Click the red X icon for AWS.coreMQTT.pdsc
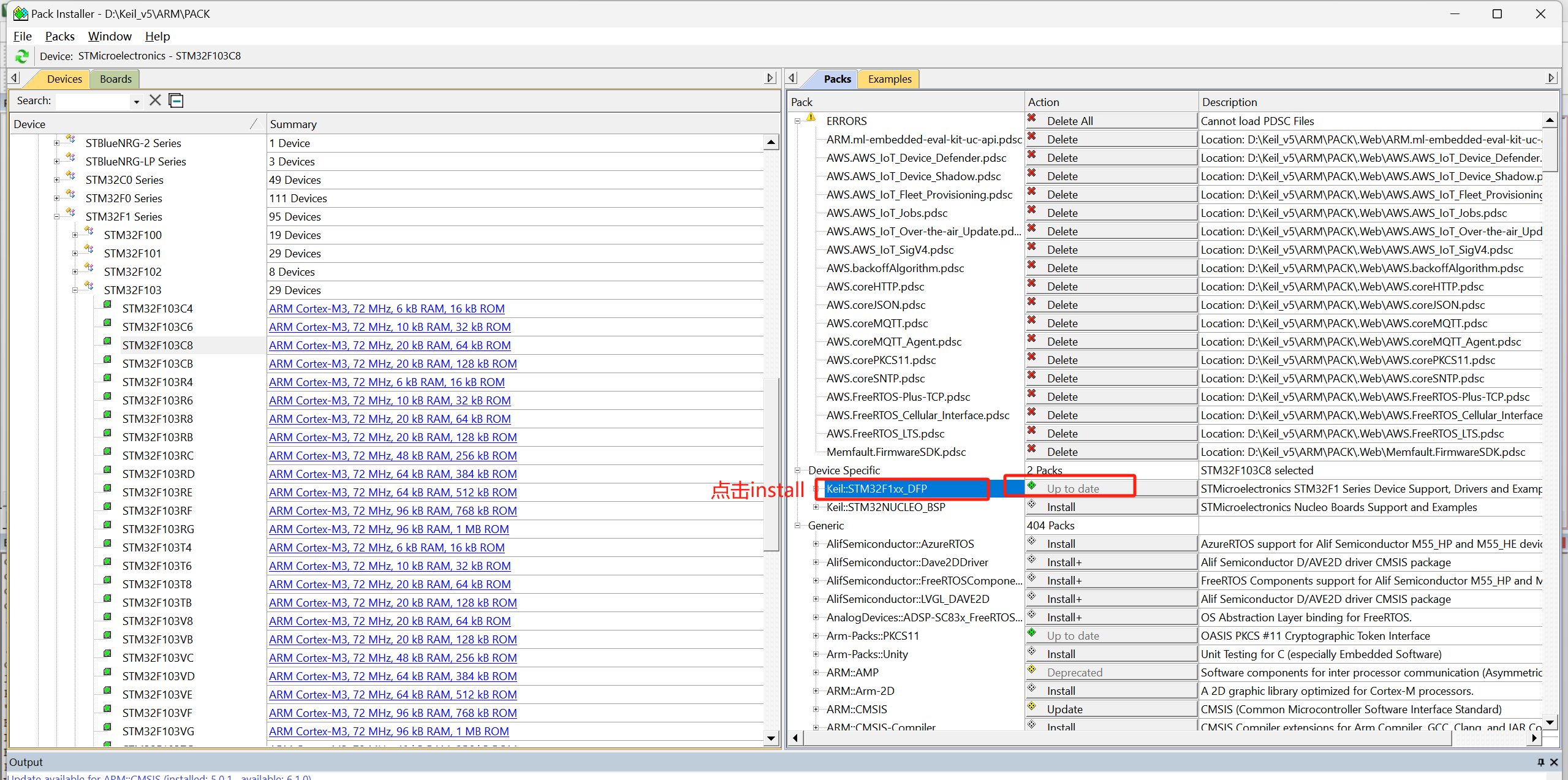Screen dimensions: 1568x780 click(1032, 320)
